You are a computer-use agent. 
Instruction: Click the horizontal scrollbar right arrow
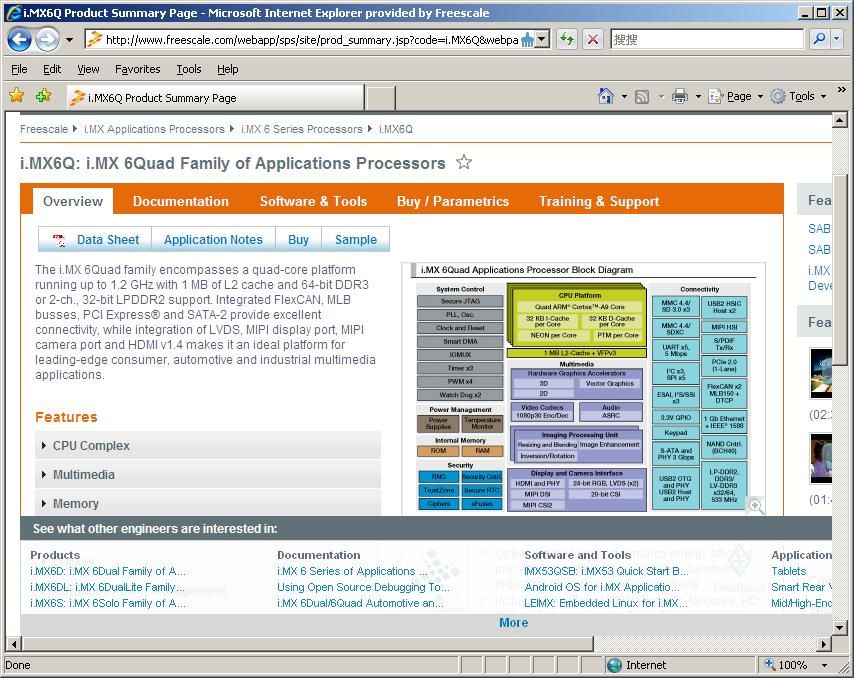coord(824,644)
